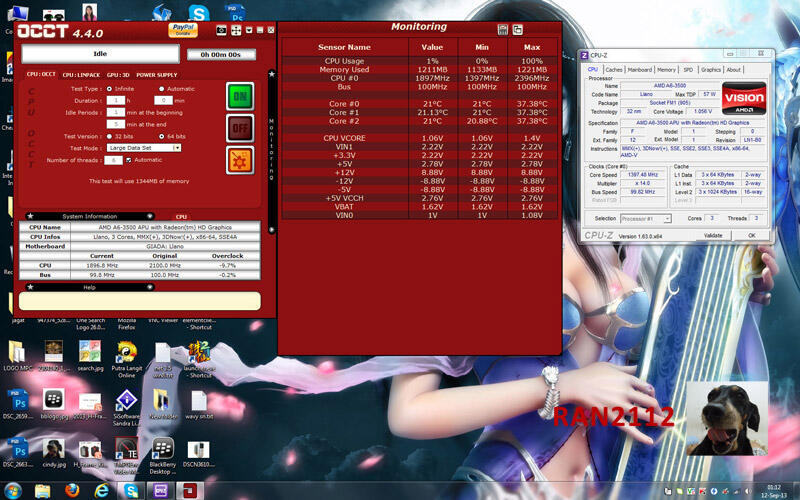Click the red OFF button in OCCT

click(240, 128)
